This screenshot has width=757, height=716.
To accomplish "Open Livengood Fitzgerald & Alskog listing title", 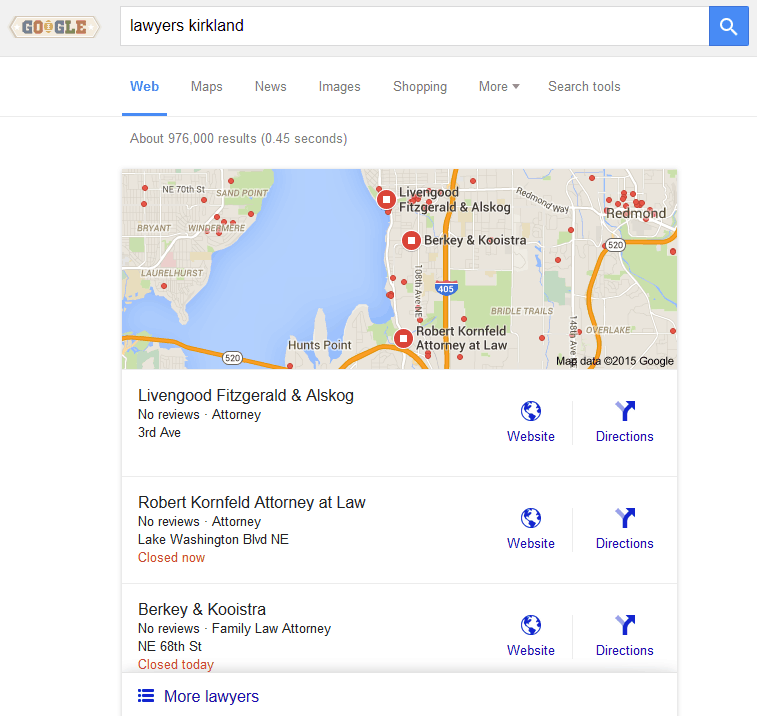I will pyautogui.click(x=246, y=395).
